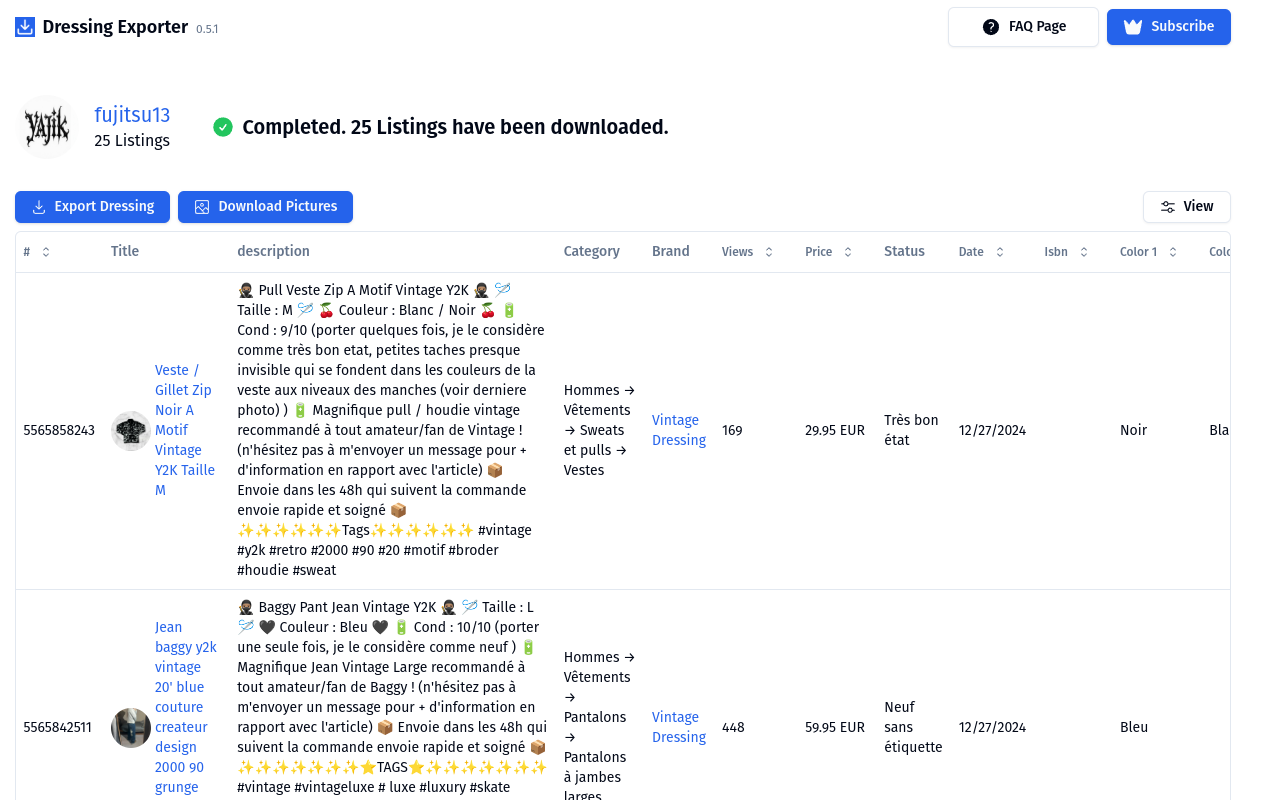Open Jean baggy y2k vintage listing

[186, 707]
